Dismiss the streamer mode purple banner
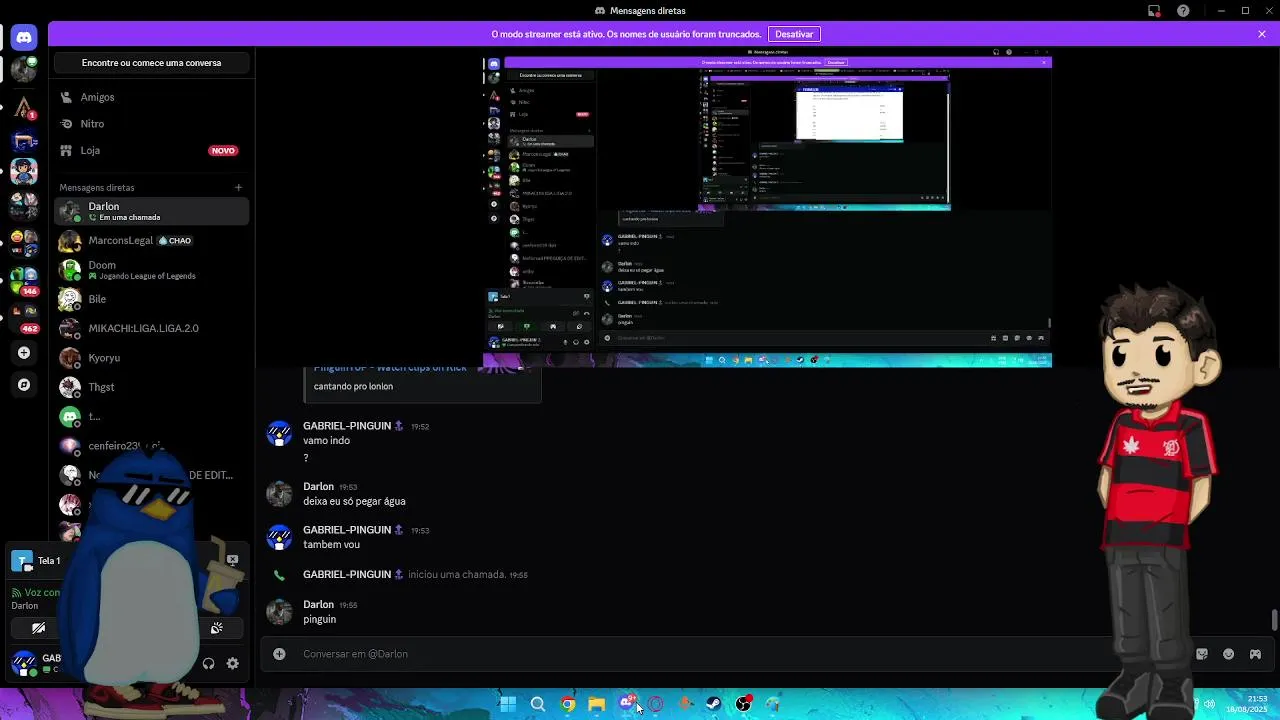This screenshot has height=720, width=1280. point(1262,34)
